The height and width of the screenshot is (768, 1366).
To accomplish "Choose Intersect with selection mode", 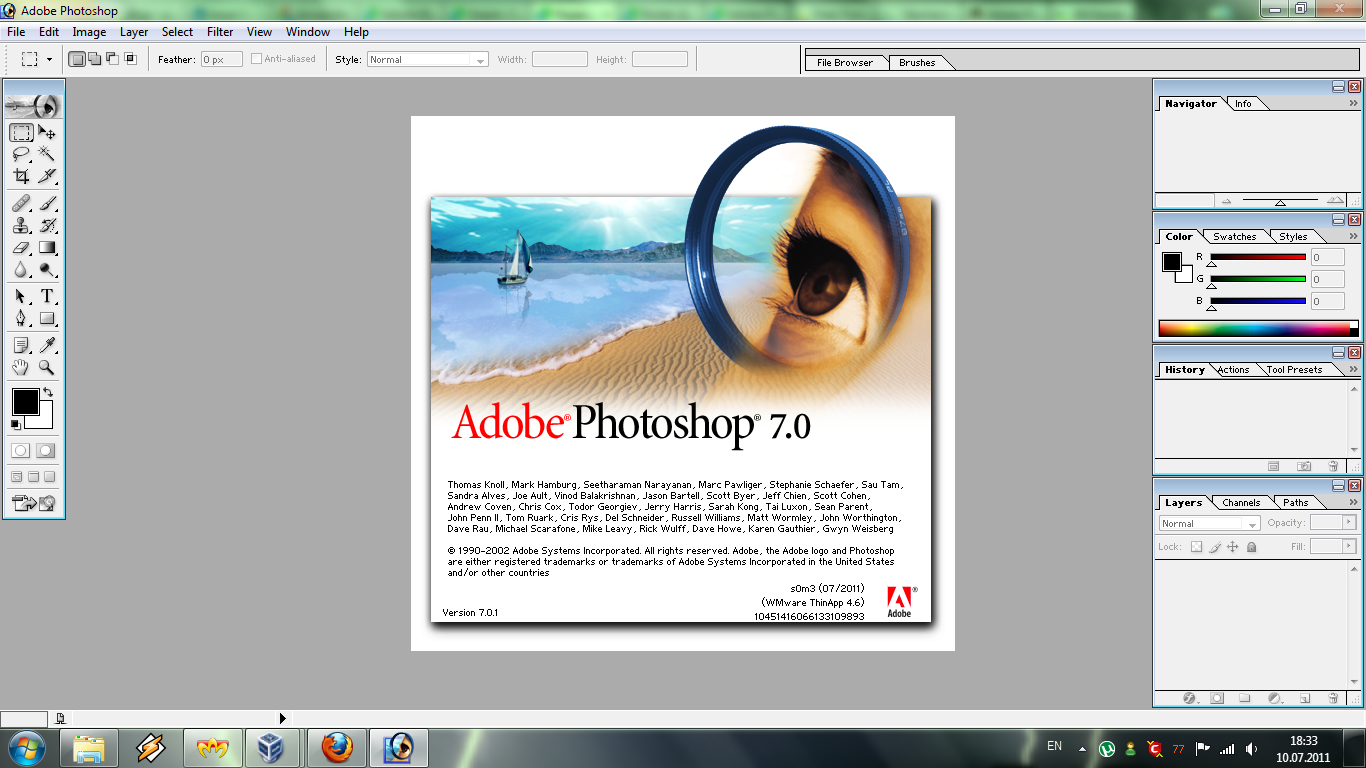I will 129,59.
